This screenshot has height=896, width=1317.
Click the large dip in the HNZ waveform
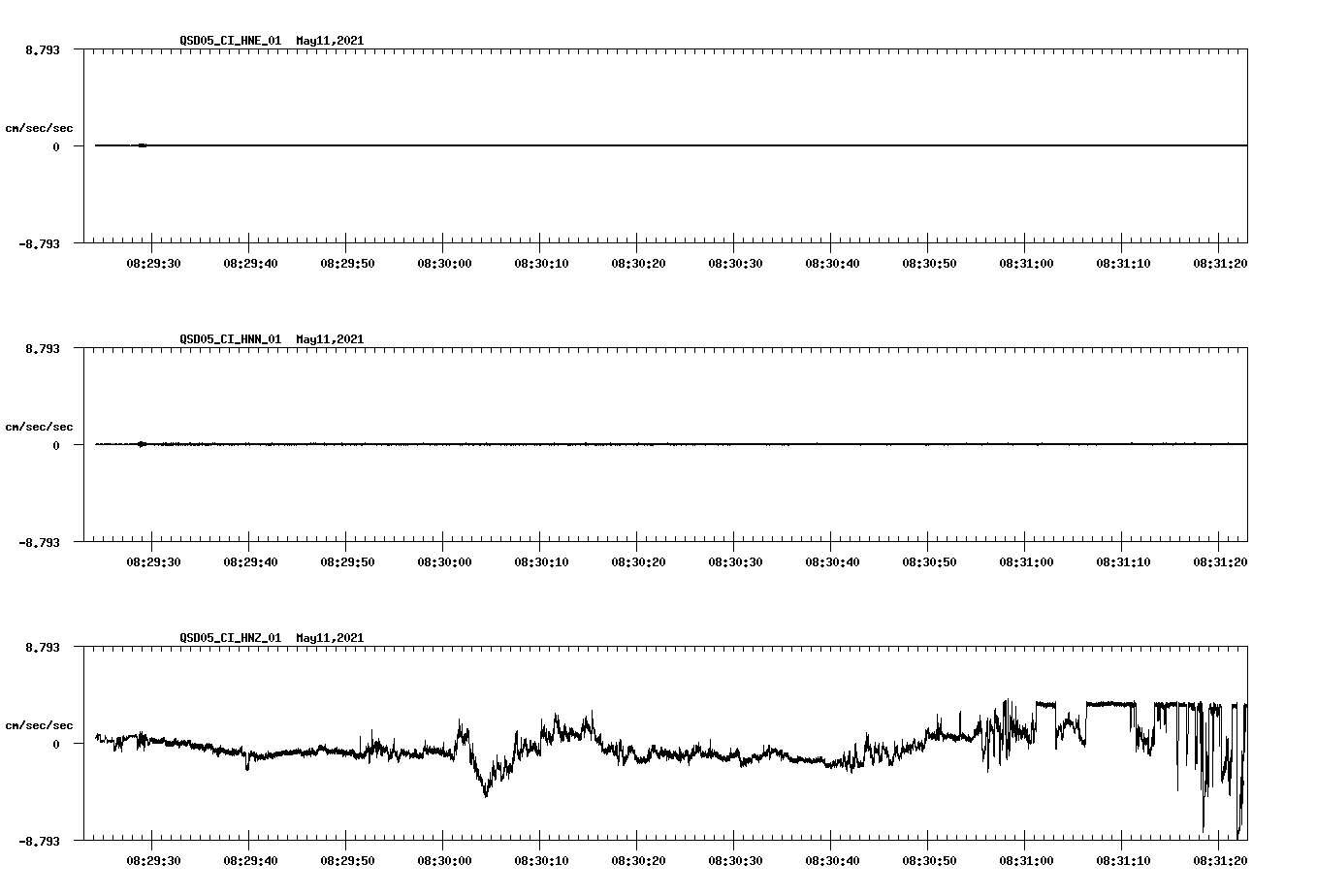485,795
